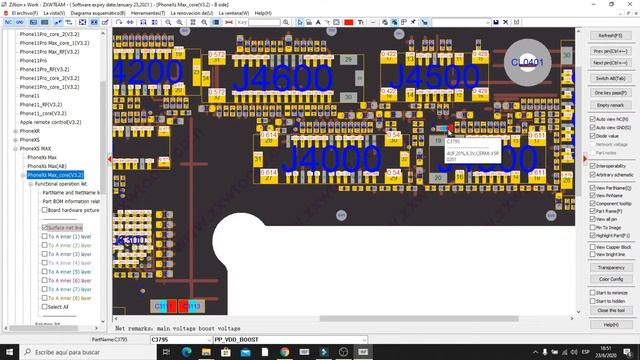The width and height of the screenshot is (640, 360).
Task: Click the magnifier beside the Key field
Action: coord(286,22)
